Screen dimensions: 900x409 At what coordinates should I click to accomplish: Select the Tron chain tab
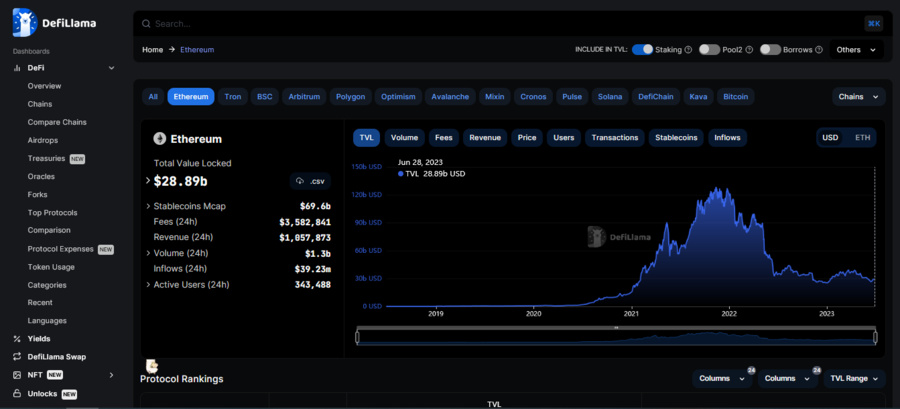pyautogui.click(x=233, y=97)
